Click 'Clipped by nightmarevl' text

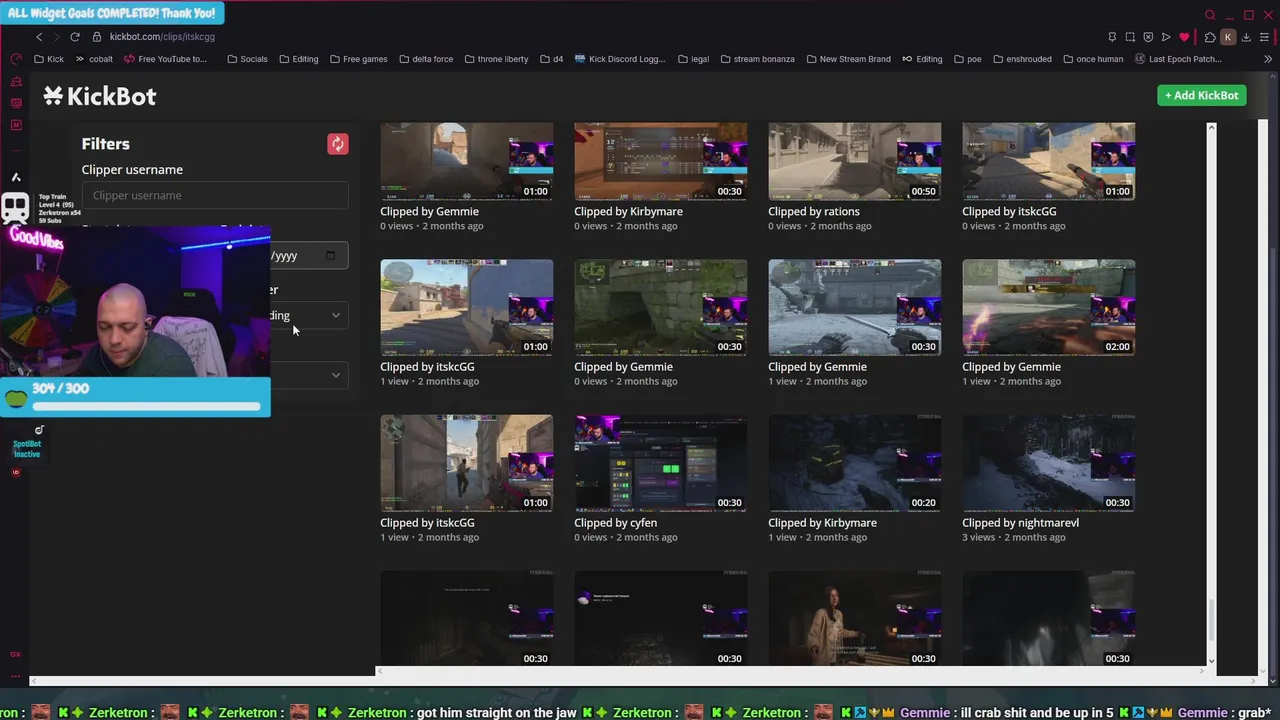click(x=1020, y=522)
